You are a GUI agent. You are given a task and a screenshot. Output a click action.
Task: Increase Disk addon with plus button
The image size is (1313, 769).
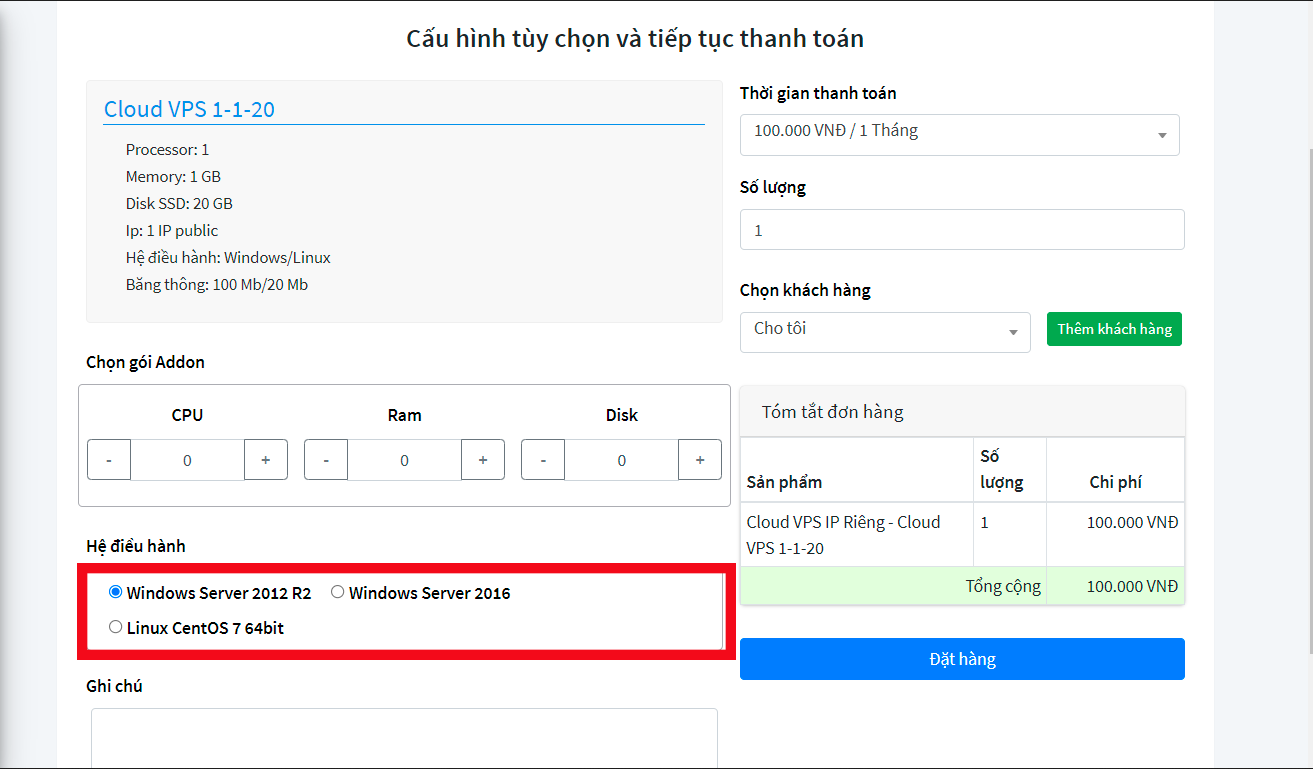point(700,460)
